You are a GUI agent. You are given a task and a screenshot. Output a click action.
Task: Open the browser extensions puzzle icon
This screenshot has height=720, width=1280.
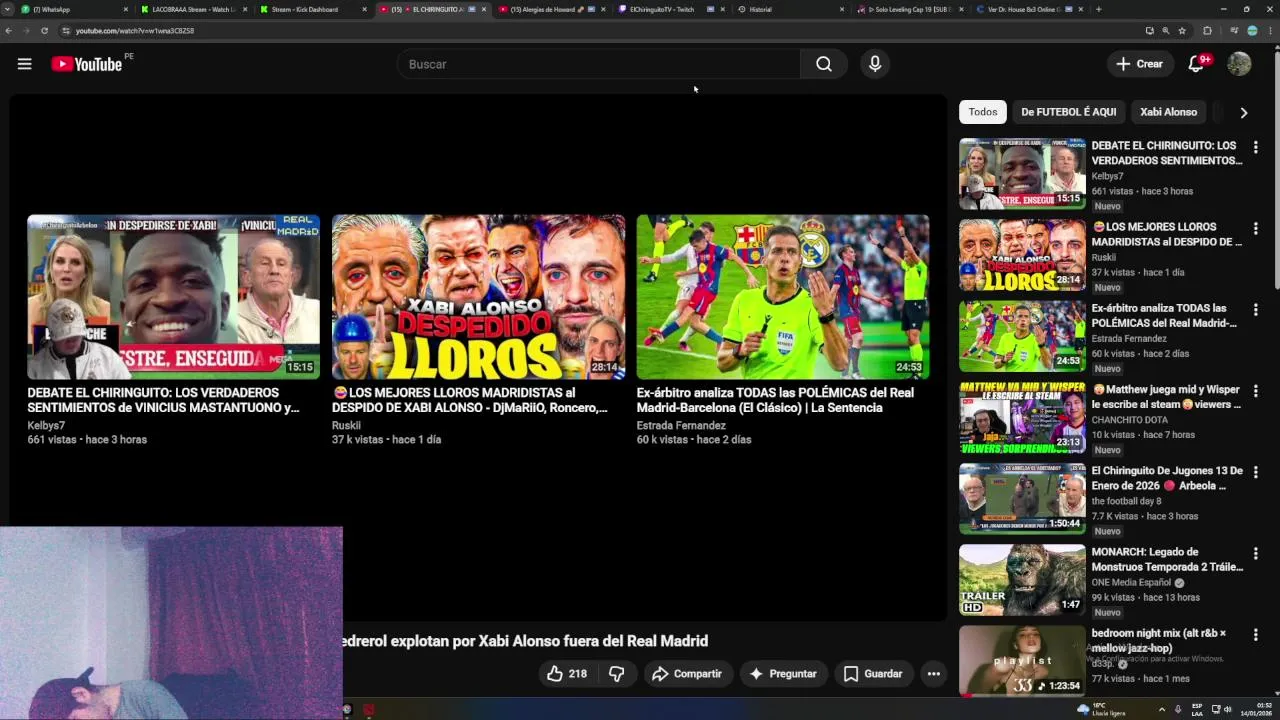click(1207, 31)
